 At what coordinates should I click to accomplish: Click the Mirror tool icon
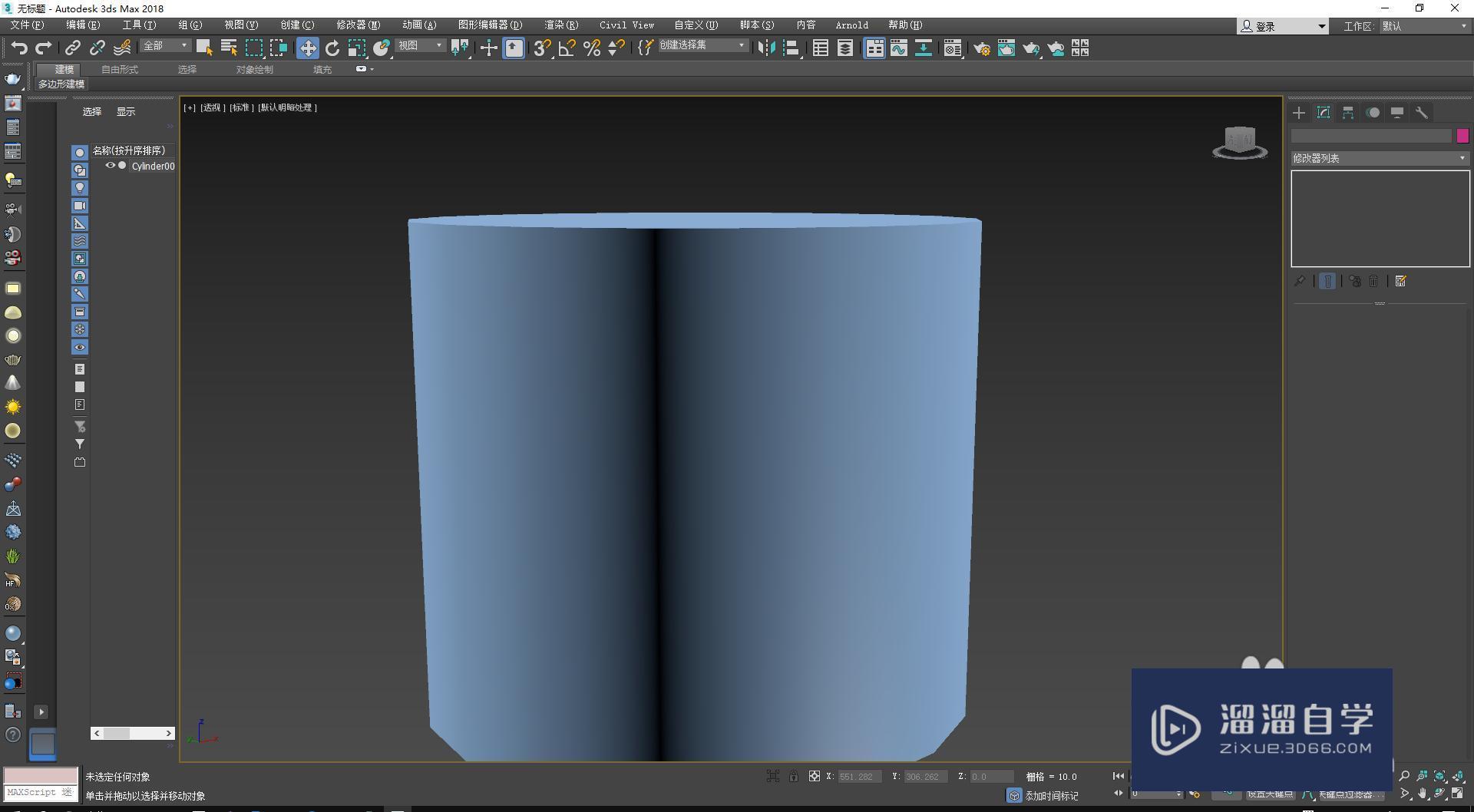coord(765,48)
